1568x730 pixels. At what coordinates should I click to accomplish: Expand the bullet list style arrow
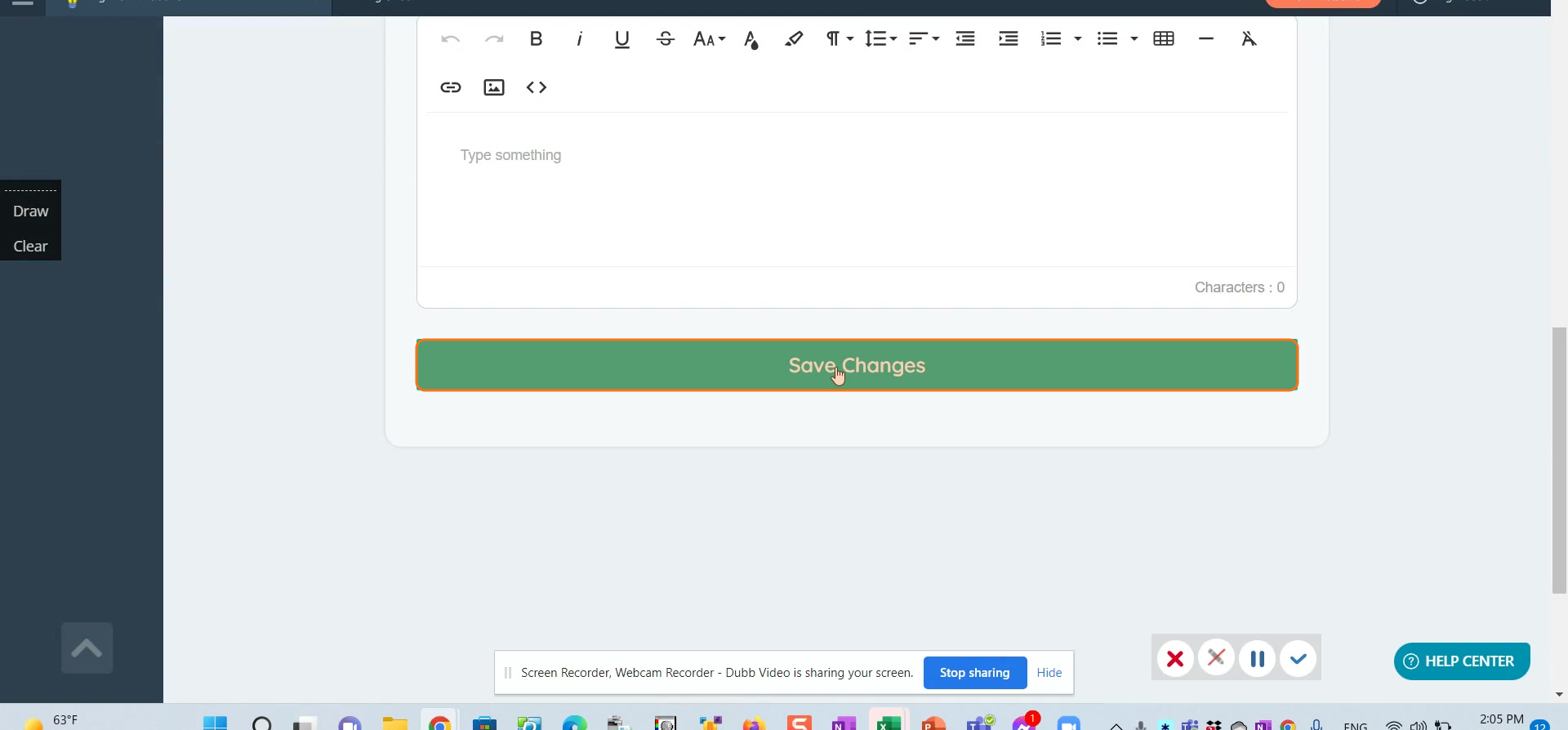point(1134,38)
